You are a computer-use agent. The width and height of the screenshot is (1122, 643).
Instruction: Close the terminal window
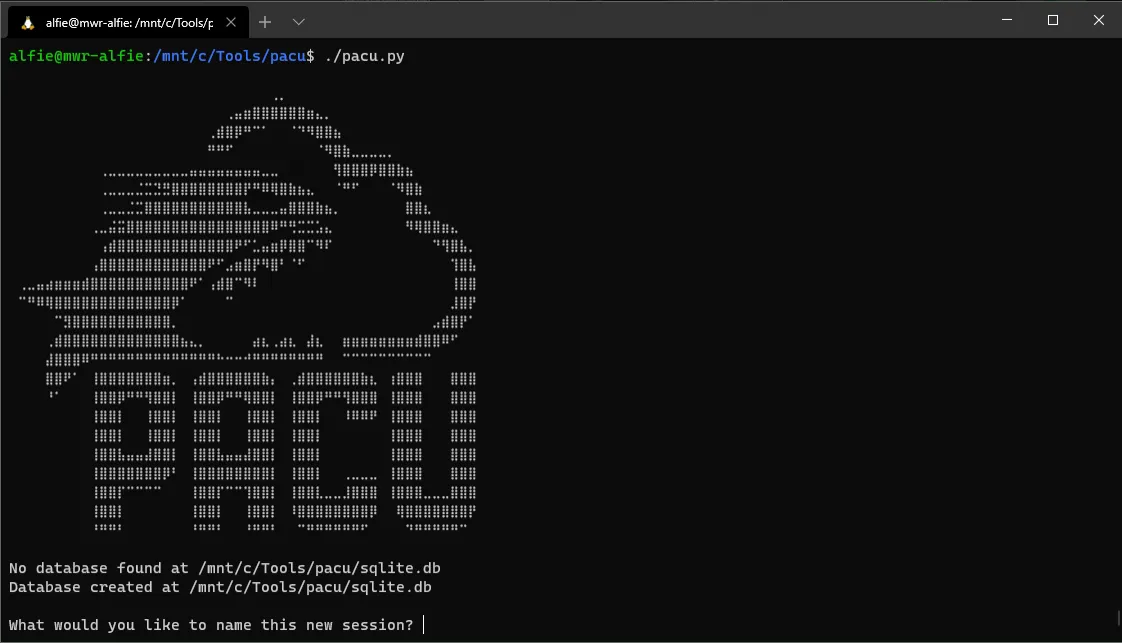(1098, 20)
